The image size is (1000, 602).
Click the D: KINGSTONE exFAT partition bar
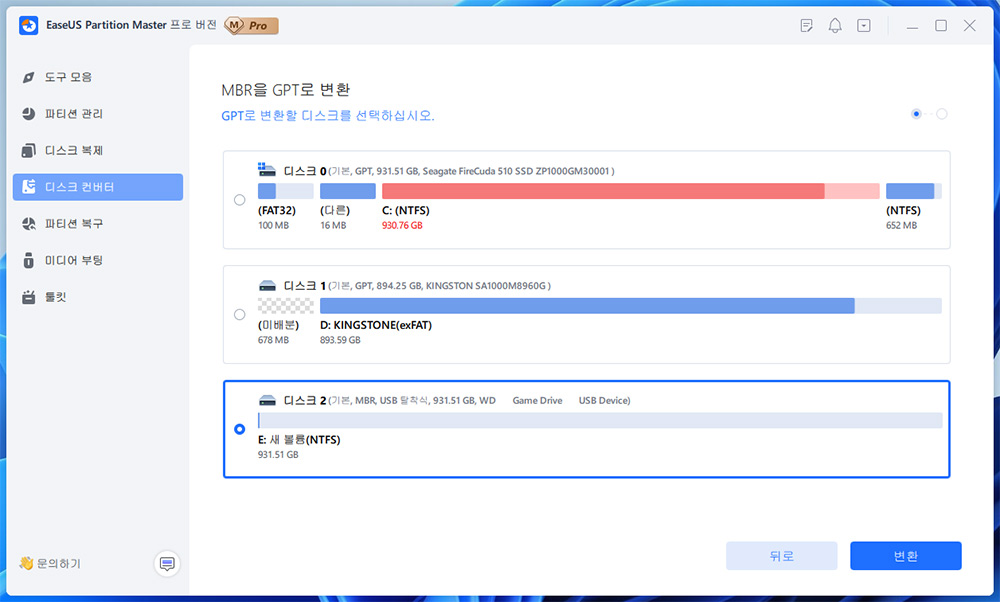(x=631, y=305)
